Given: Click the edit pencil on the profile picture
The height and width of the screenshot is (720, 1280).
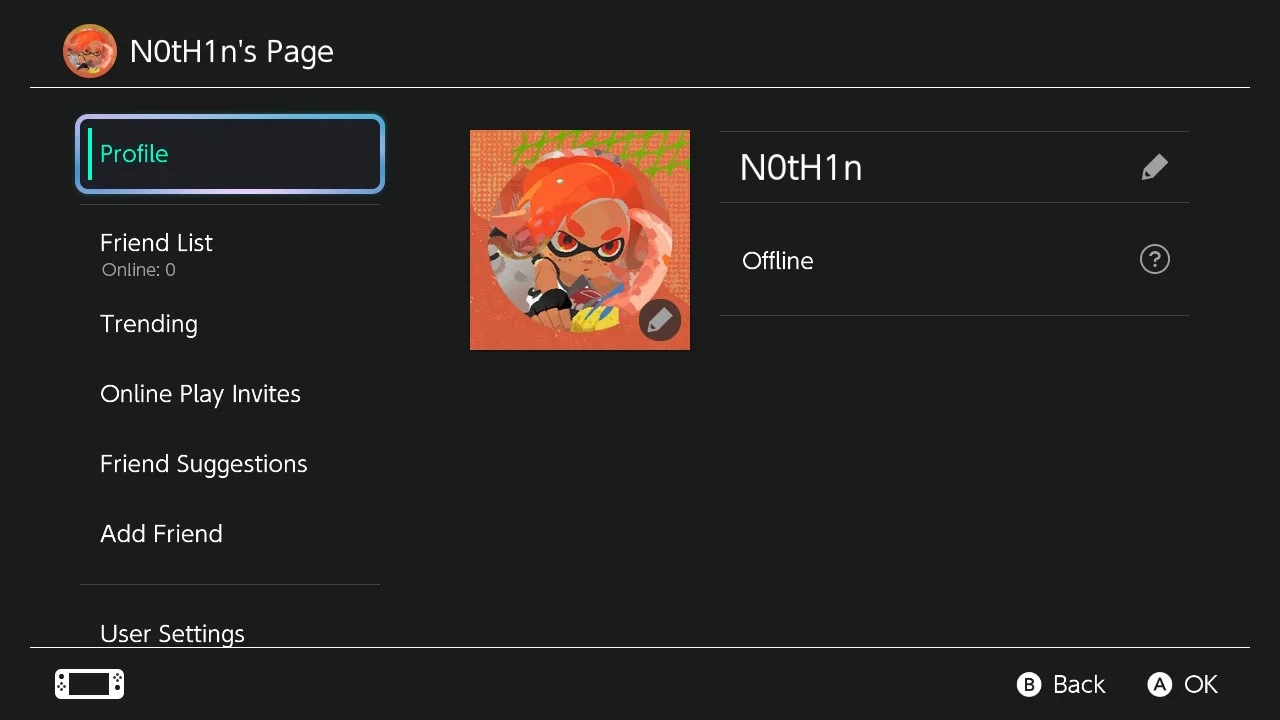Looking at the screenshot, I should click(660, 320).
